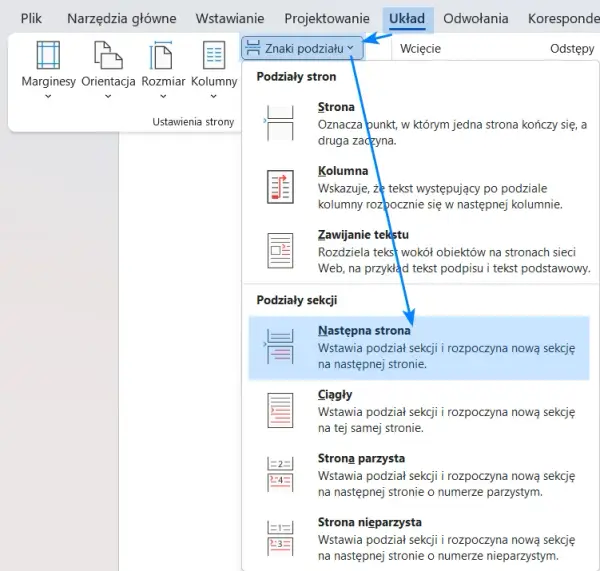Switch to the Wstawianie tab

(x=230, y=19)
